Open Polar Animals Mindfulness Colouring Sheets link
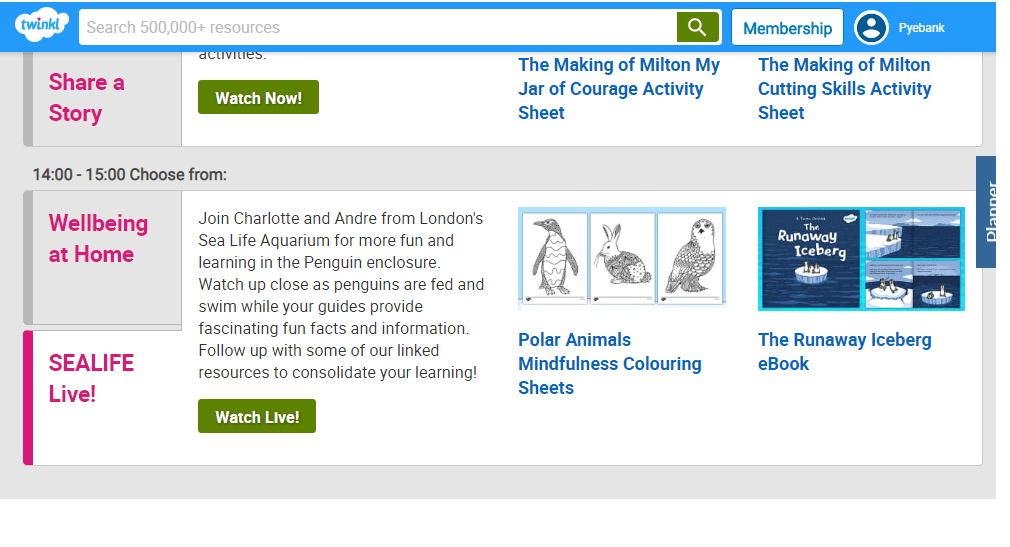 pyautogui.click(x=609, y=364)
